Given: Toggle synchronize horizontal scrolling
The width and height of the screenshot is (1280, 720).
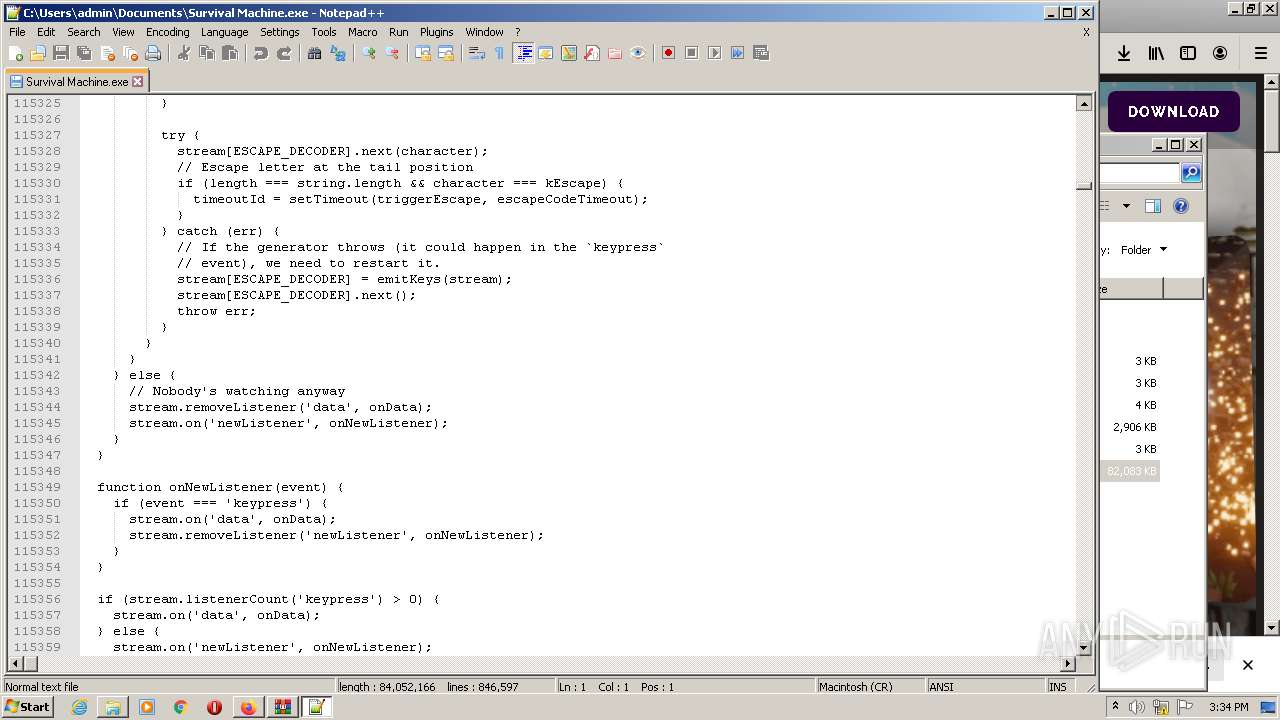Looking at the screenshot, I should tap(446, 53).
